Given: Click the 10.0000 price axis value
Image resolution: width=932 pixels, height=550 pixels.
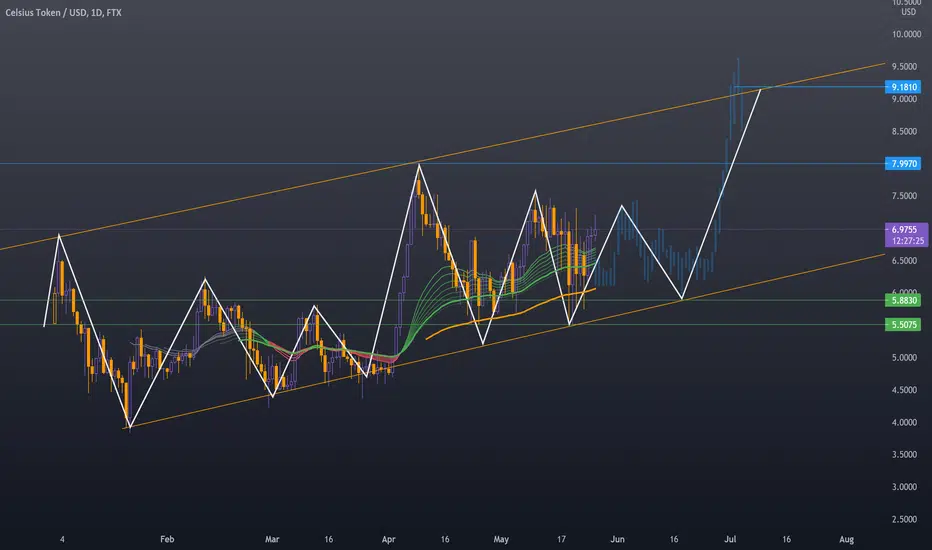Looking at the screenshot, I should coord(906,34).
